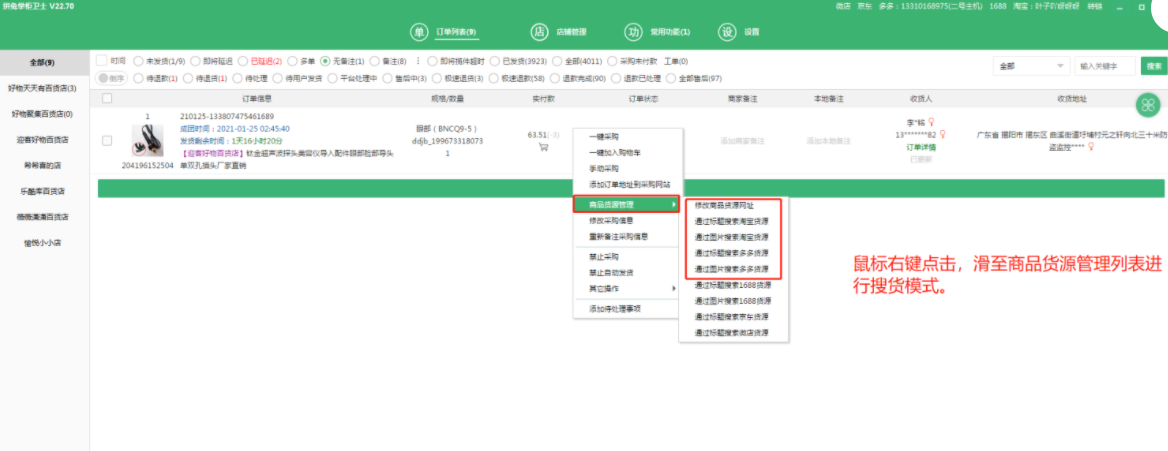Select 全部(9) in shop sidebar
The height and width of the screenshot is (451, 1168).
click(44, 62)
